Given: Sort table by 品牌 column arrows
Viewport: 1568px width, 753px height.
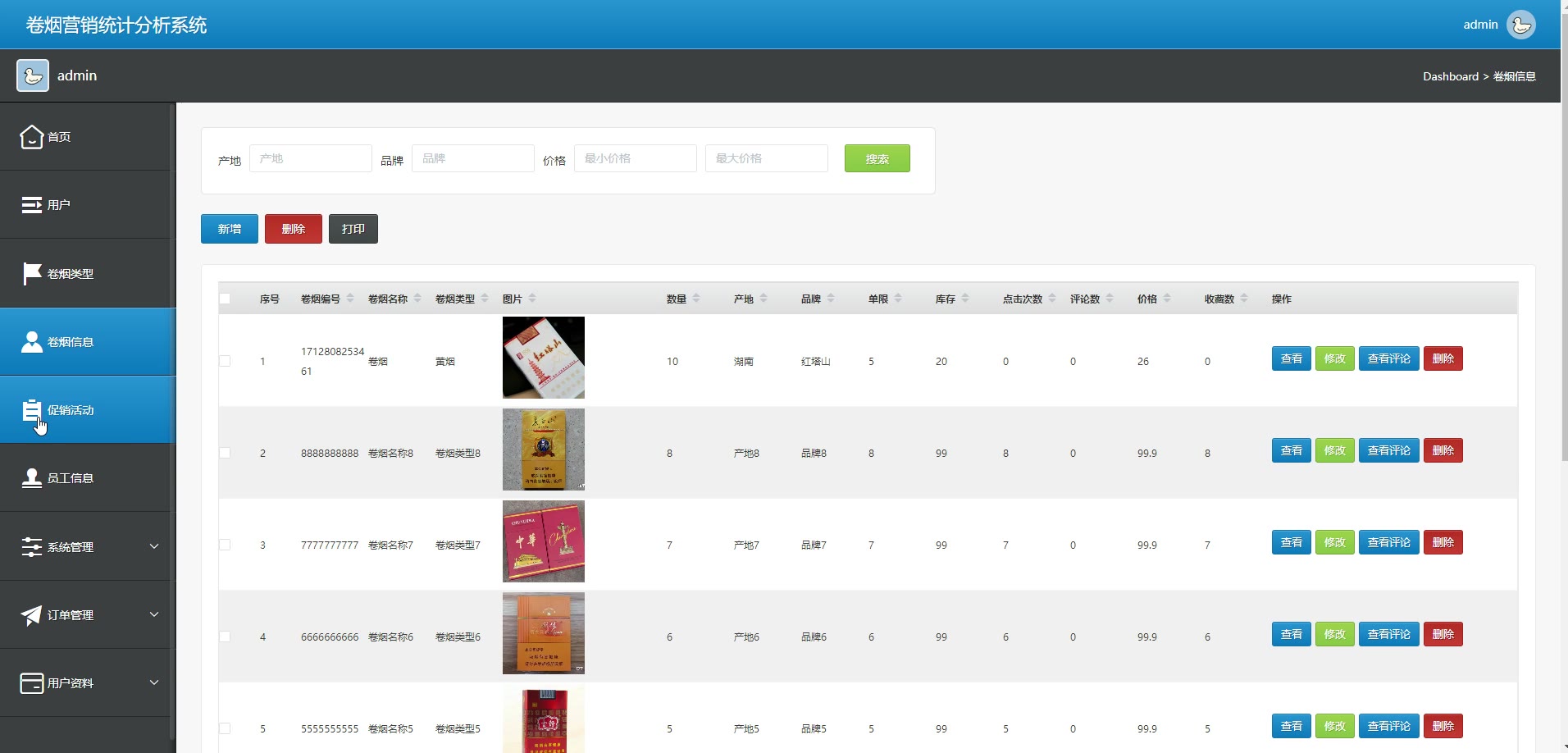Looking at the screenshot, I should pyautogui.click(x=831, y=299).
